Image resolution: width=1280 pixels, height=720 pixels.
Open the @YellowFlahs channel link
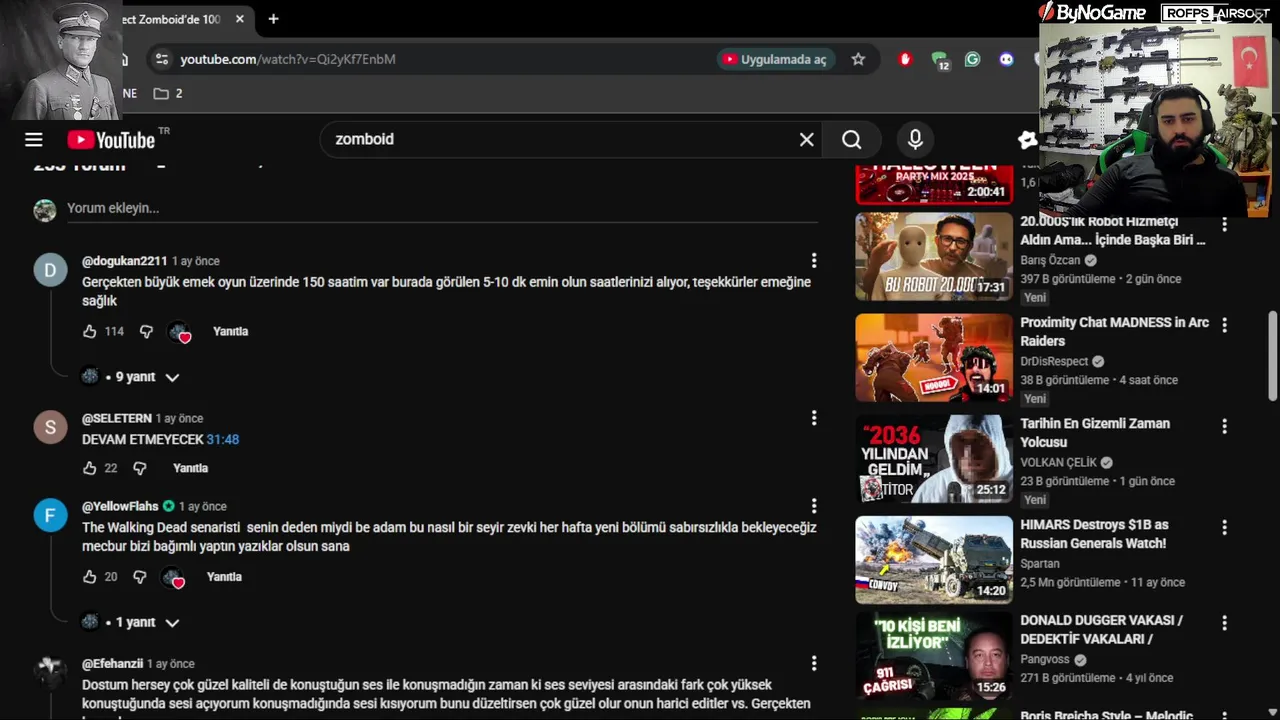[x=120, y=506]
